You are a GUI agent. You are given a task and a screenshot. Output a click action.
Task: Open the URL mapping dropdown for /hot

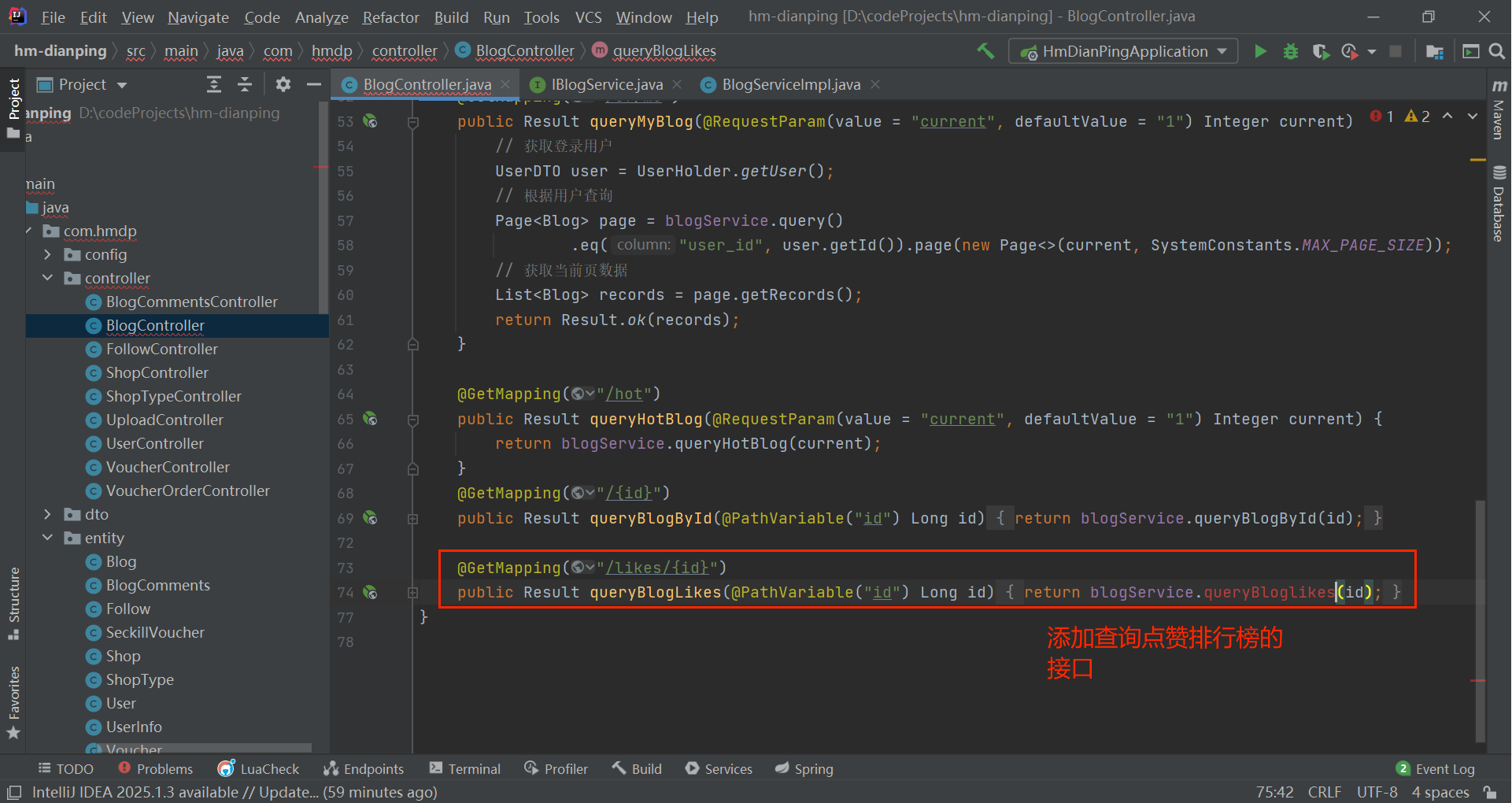coord(582,394)
